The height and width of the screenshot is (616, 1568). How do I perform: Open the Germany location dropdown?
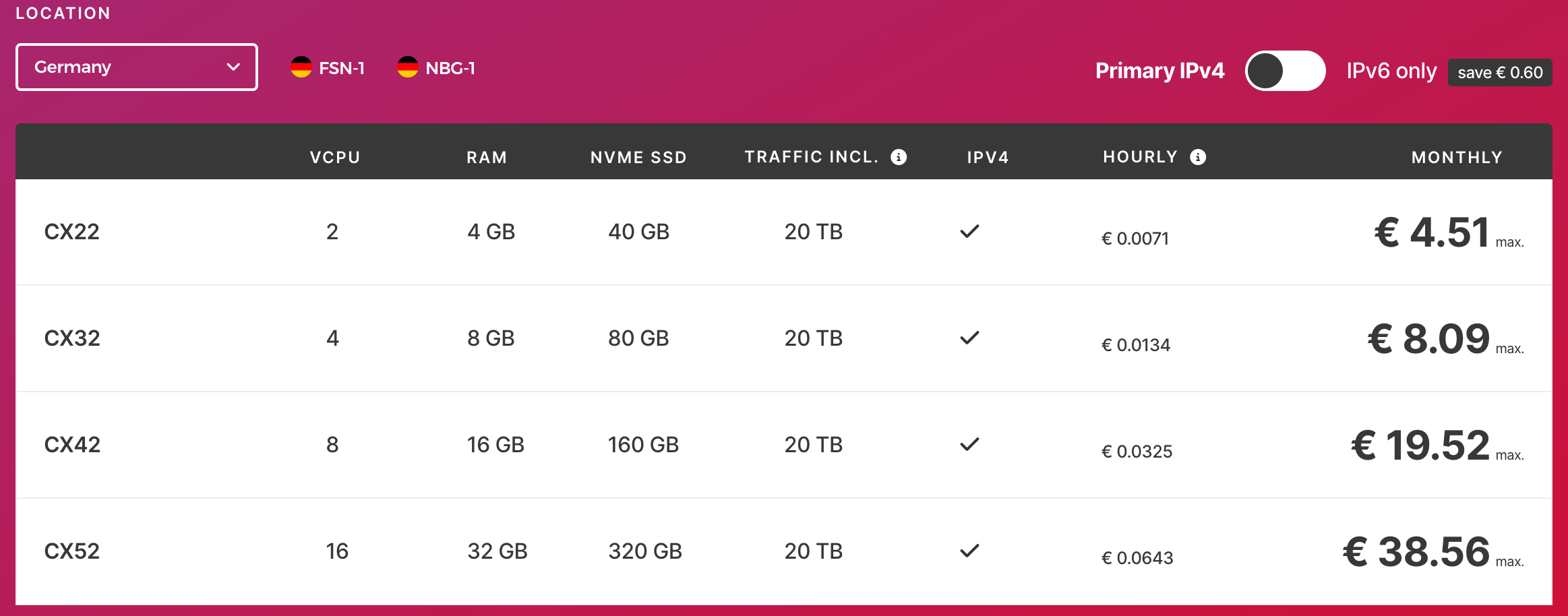[136, 67]
